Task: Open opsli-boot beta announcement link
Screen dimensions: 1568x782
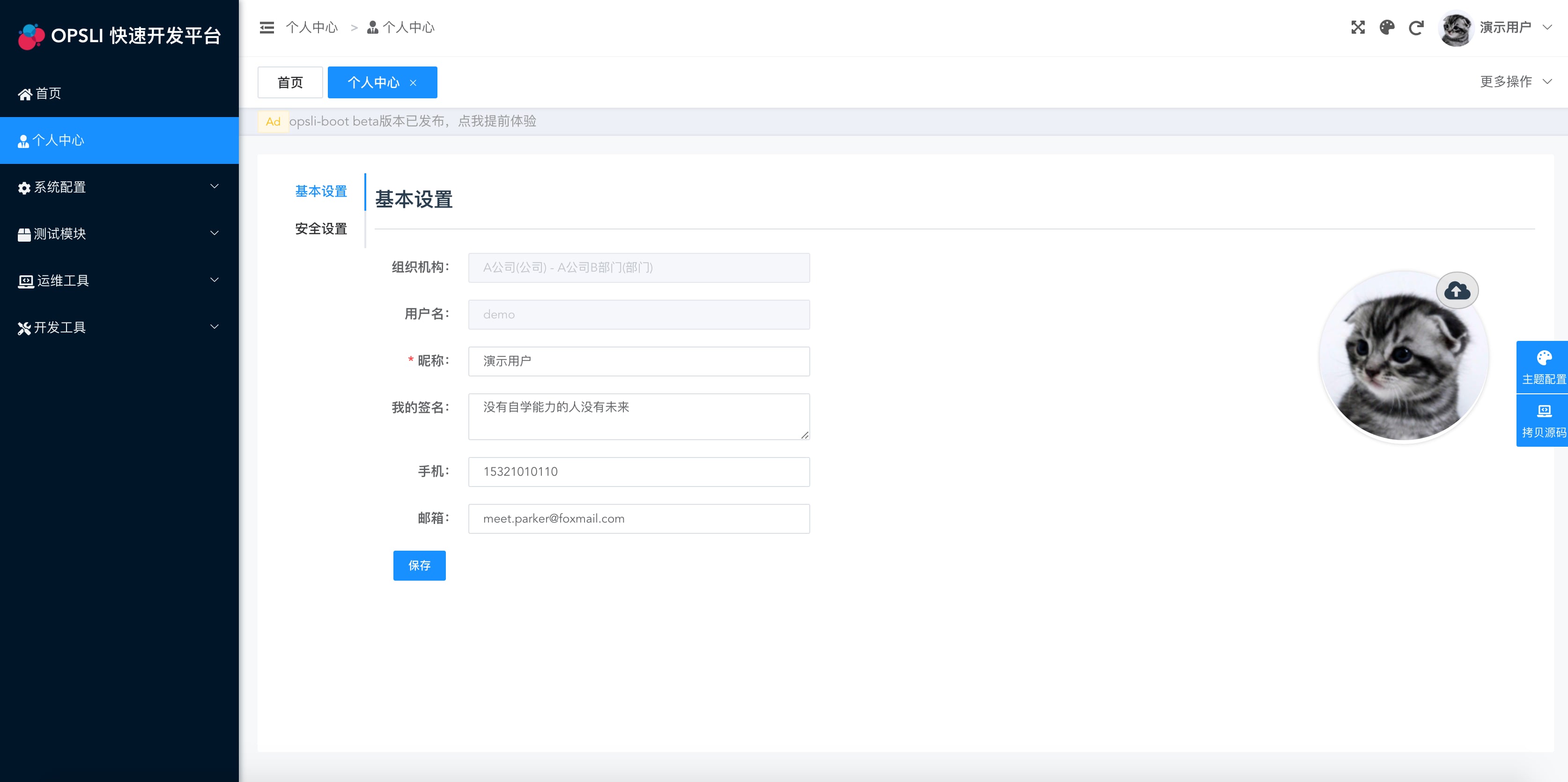Action: coord(412,121)
